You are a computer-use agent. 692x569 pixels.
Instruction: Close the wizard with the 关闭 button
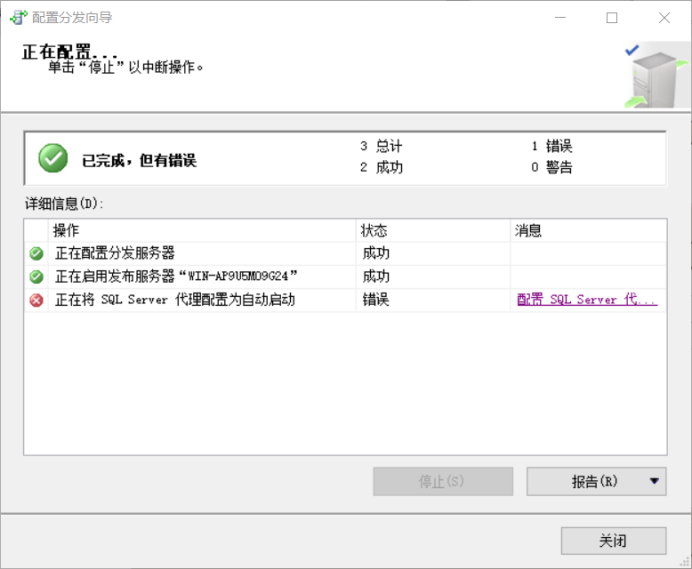(x=612, y=541)
